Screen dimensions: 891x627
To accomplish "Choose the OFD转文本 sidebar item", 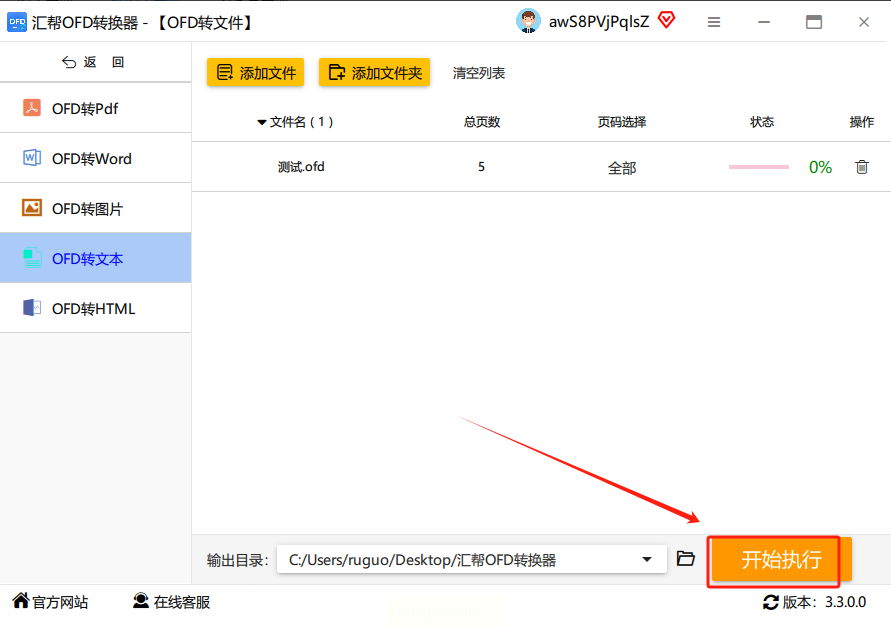I will tap(95, 258).
